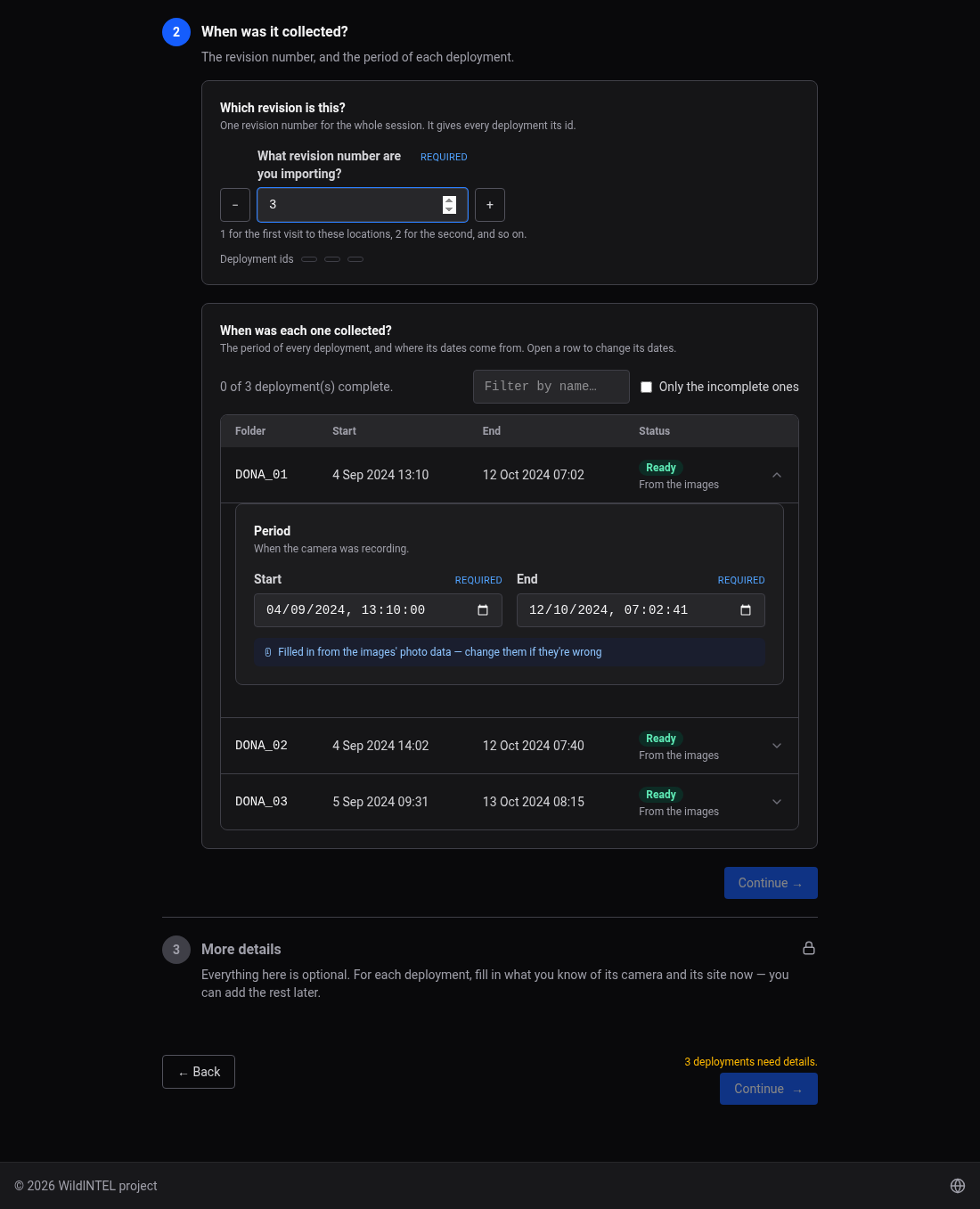Viewport: 980px width, 1209px height.
Task: Click step 3 numbered circle
Action: (176, 950)
